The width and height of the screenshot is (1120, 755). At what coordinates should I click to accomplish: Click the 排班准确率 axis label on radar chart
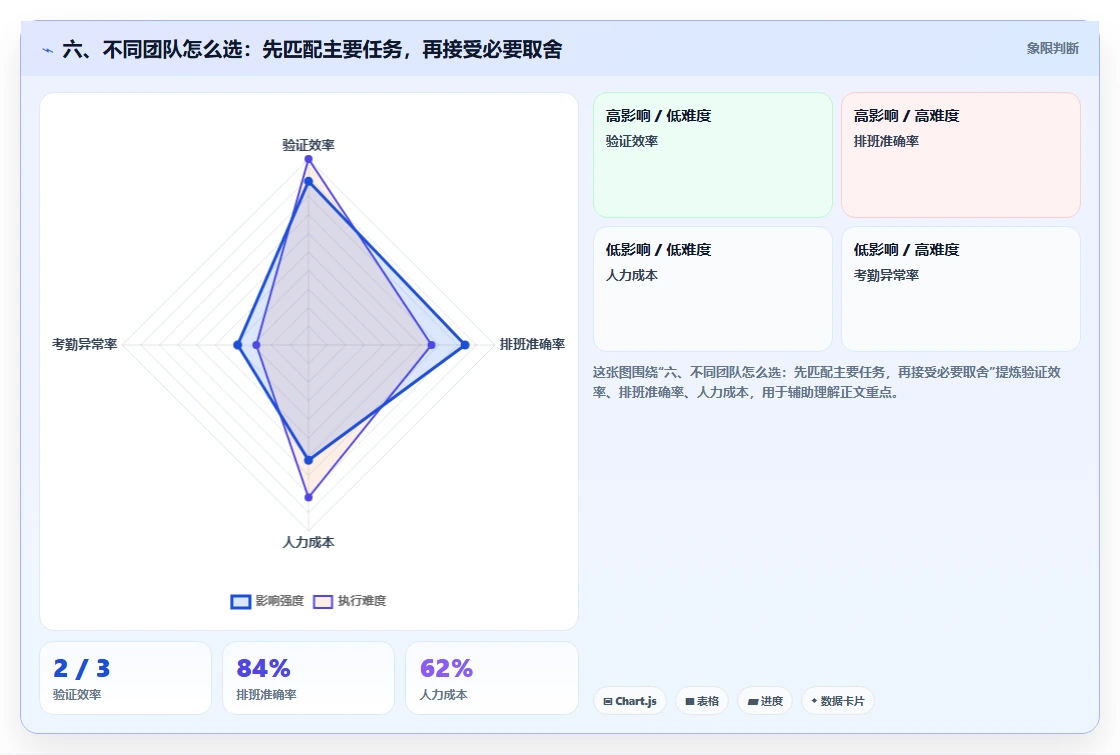532,344
